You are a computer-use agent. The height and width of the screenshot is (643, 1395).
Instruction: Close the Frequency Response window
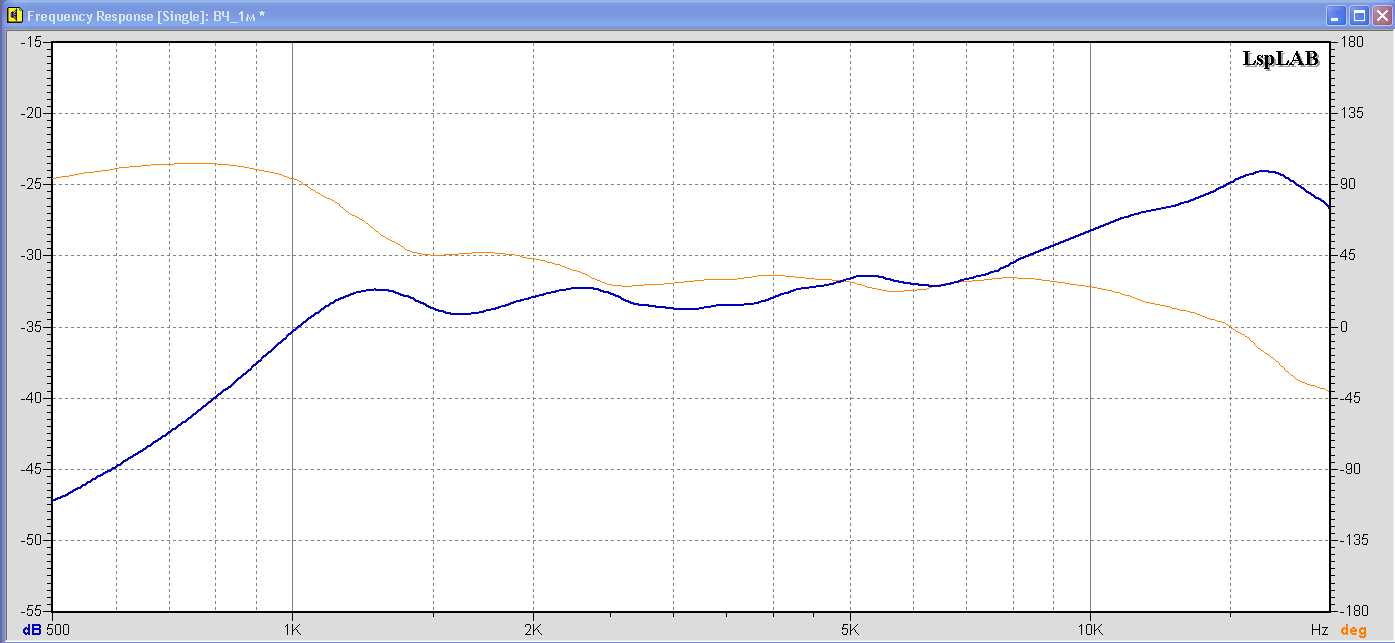point(1380,16)
